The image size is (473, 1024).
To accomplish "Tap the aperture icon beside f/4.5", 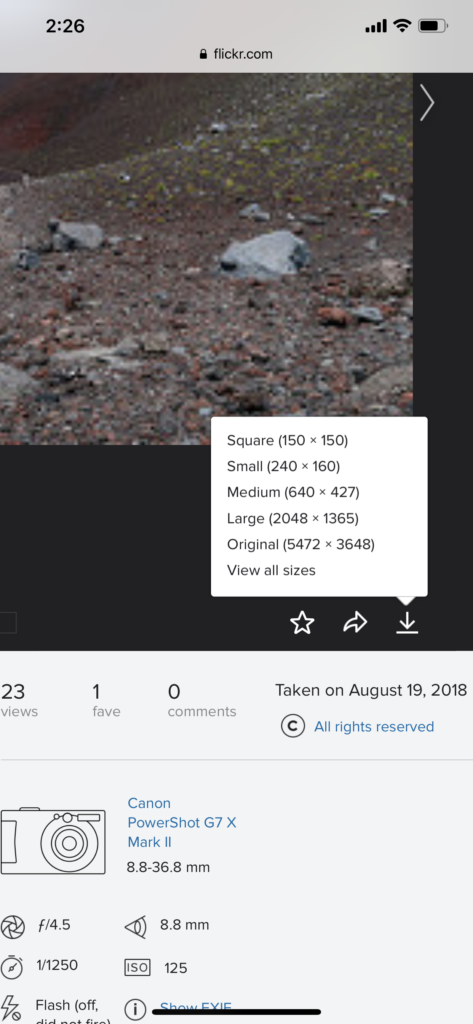I will (x=12, y=925).
